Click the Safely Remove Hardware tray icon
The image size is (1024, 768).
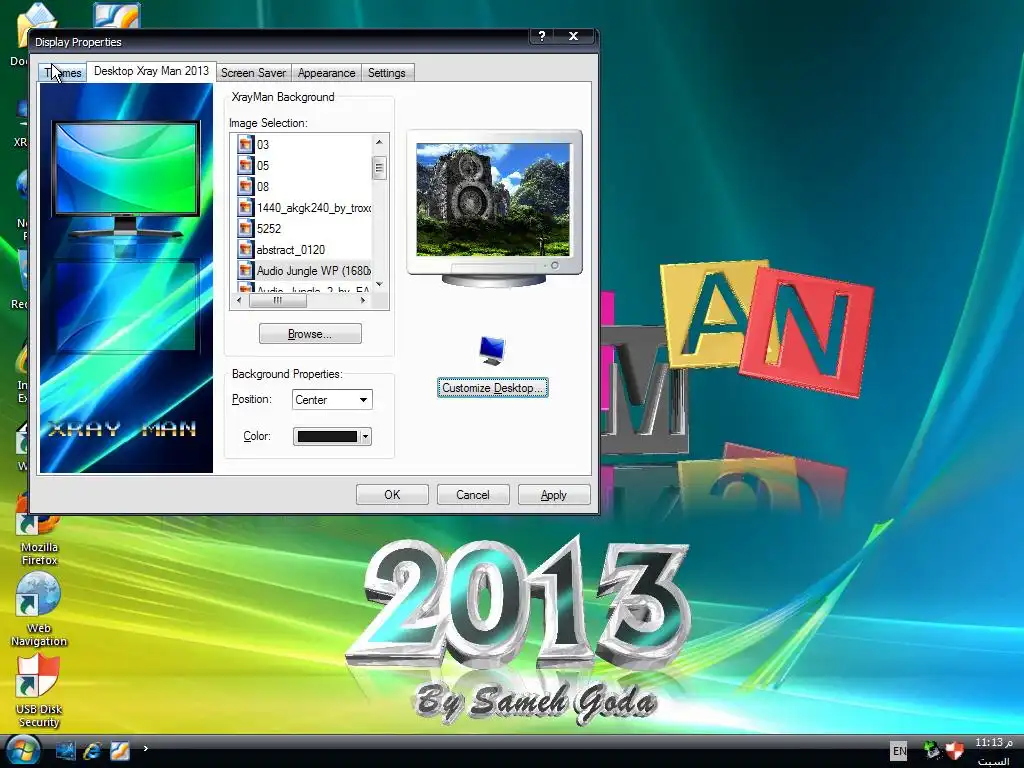pos(932,750)
